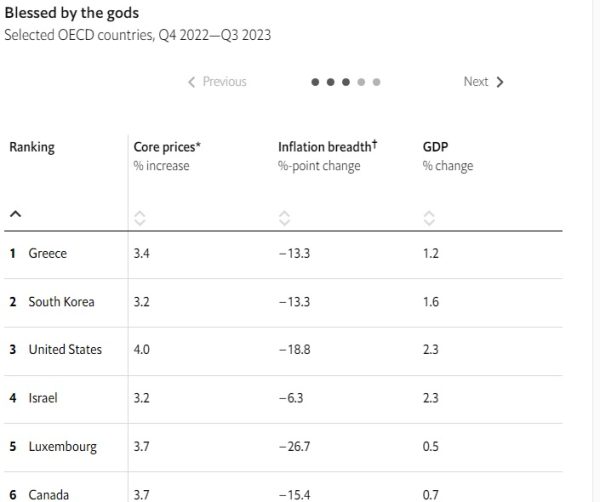This screenshot has width=600, height=502.
Task: Click the Israel row entry
Action: 43,398
